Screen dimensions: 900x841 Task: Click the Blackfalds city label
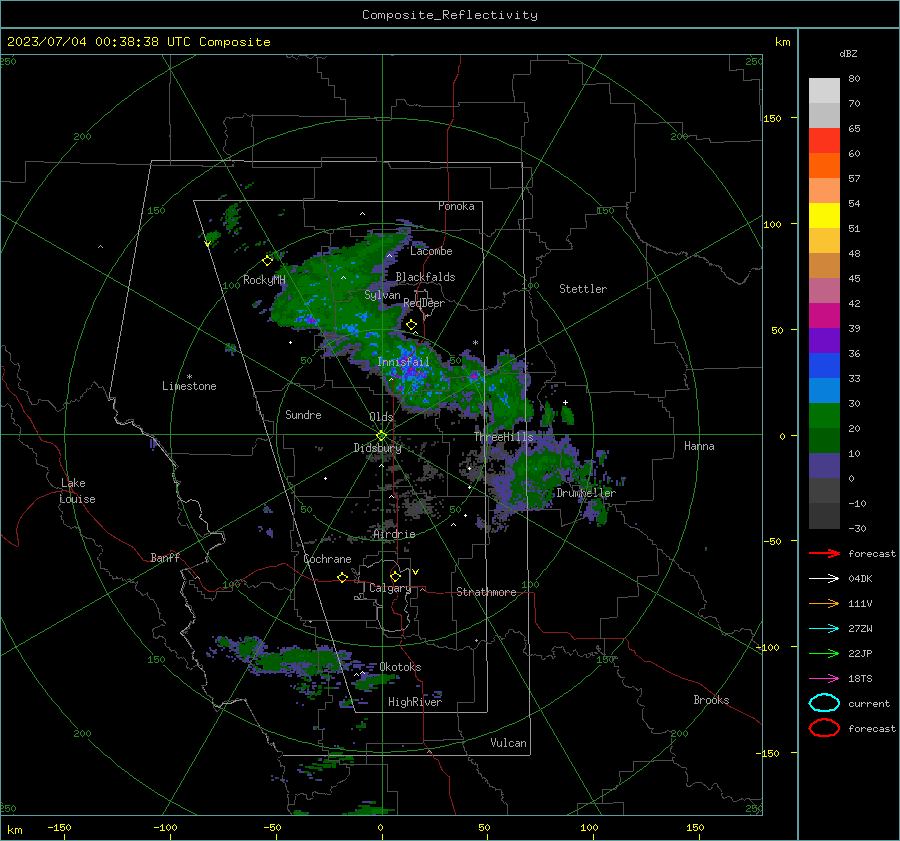(x=425, y=277)
